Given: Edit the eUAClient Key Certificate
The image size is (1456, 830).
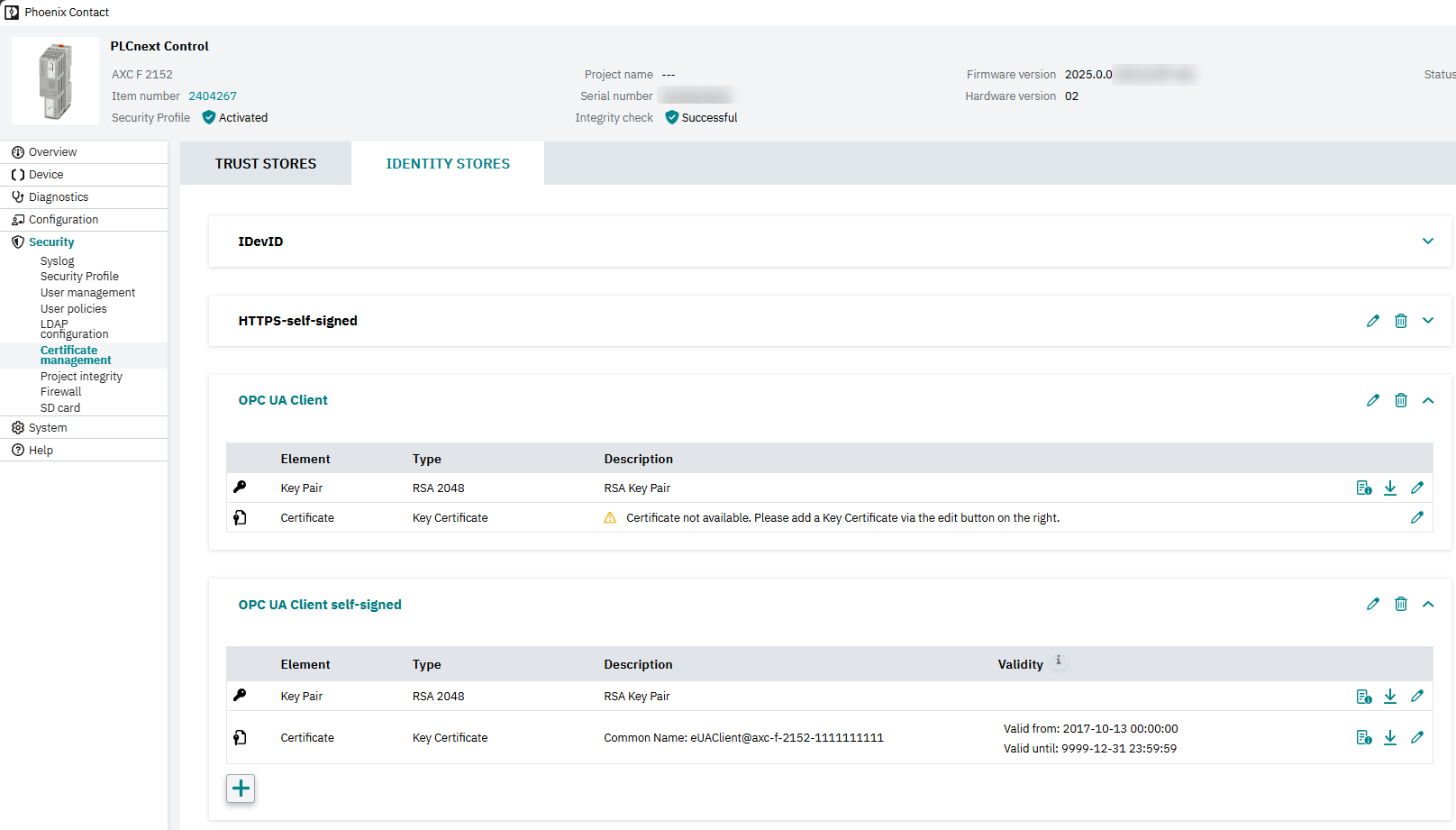Looking at the screenshot, I should tap(1417, 737).
